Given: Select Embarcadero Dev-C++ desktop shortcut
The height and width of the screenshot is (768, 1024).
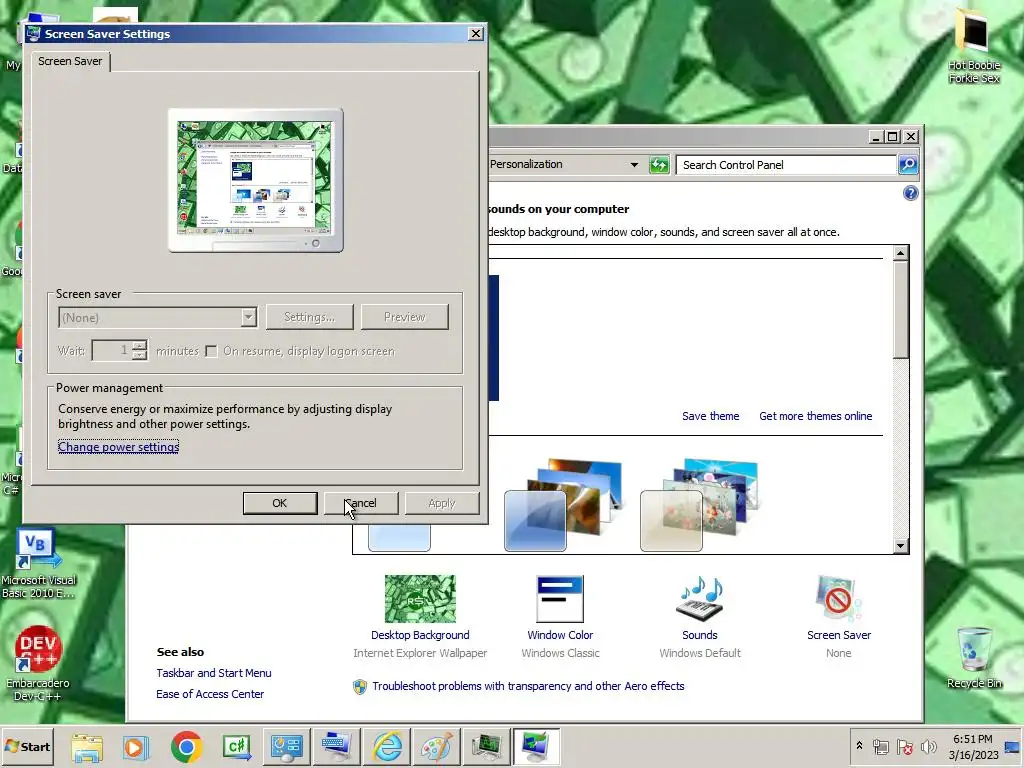Looking at the screenshot, I should pyautogui.click(x=37, y=664).
